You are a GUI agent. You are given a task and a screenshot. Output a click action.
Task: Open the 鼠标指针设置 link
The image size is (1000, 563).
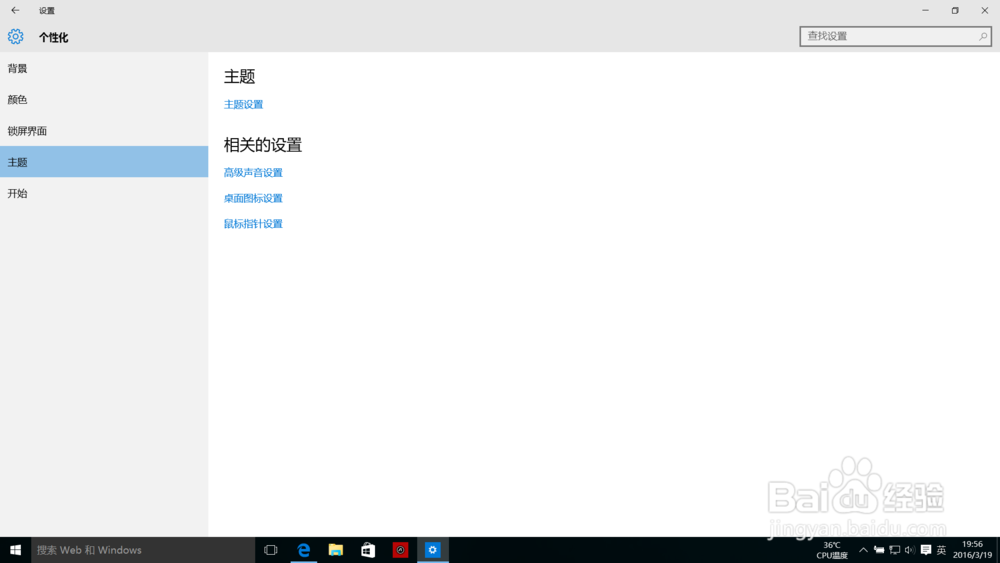[253, 224]
